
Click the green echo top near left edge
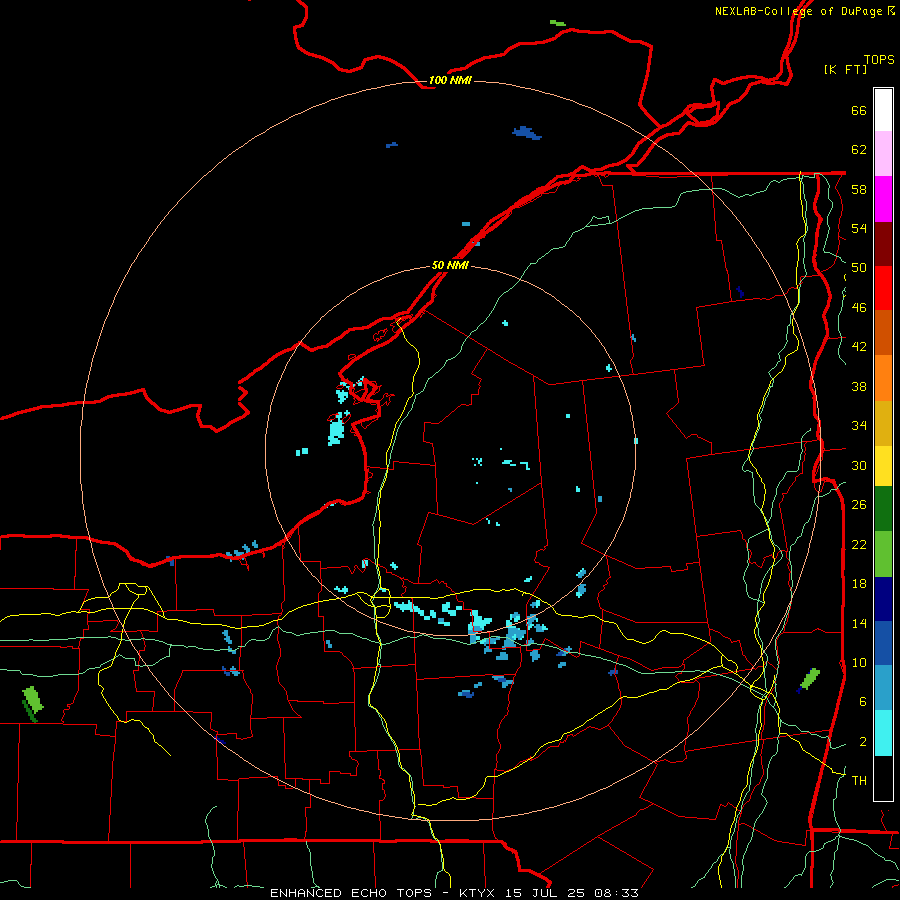33,703
